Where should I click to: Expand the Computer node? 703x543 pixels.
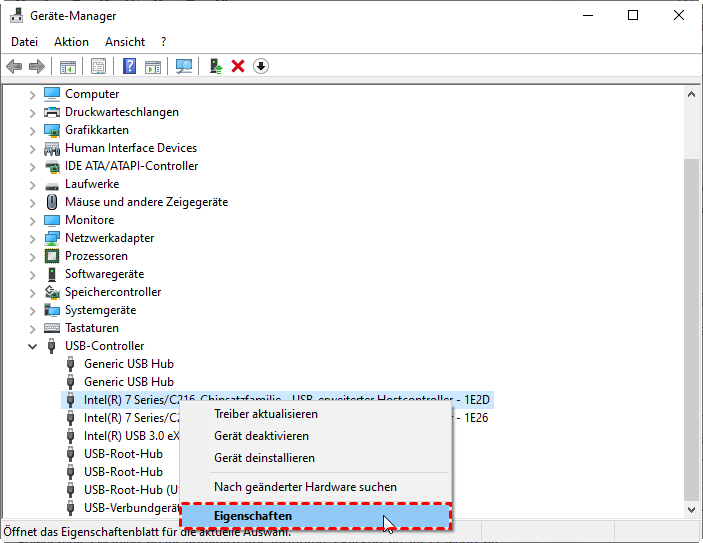(x=32, y=95)
